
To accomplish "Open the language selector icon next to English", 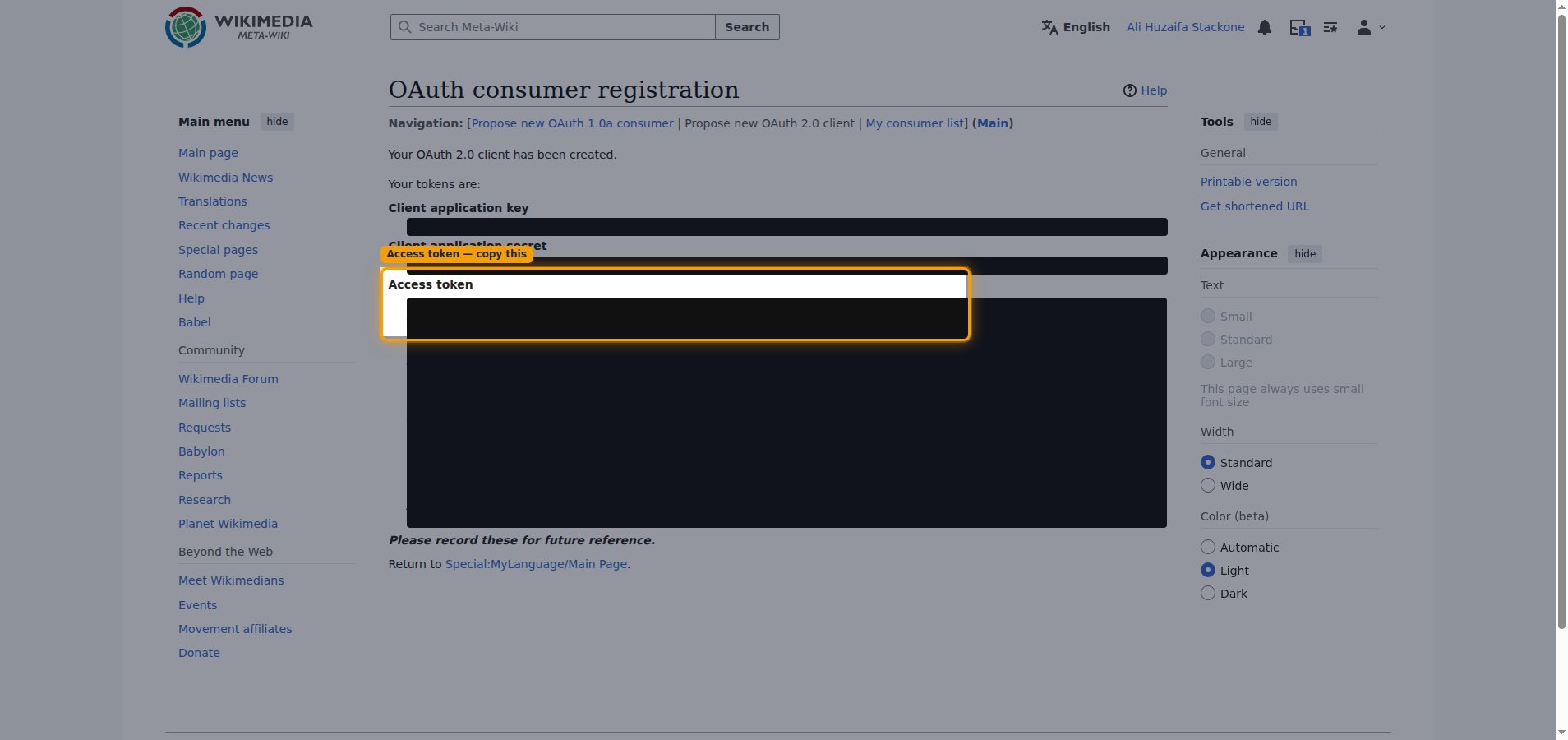I will click(1049, 27).
